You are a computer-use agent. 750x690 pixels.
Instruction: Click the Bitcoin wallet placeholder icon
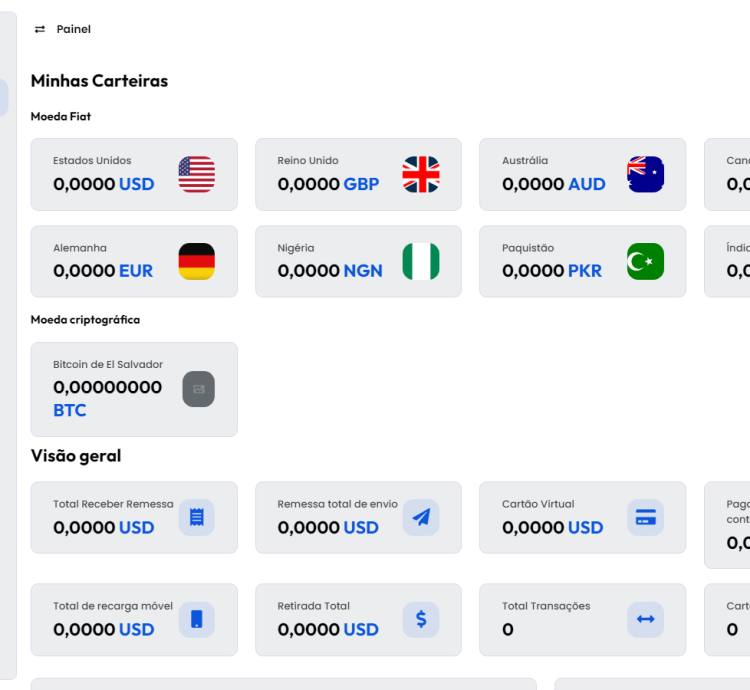click(198, 389)
